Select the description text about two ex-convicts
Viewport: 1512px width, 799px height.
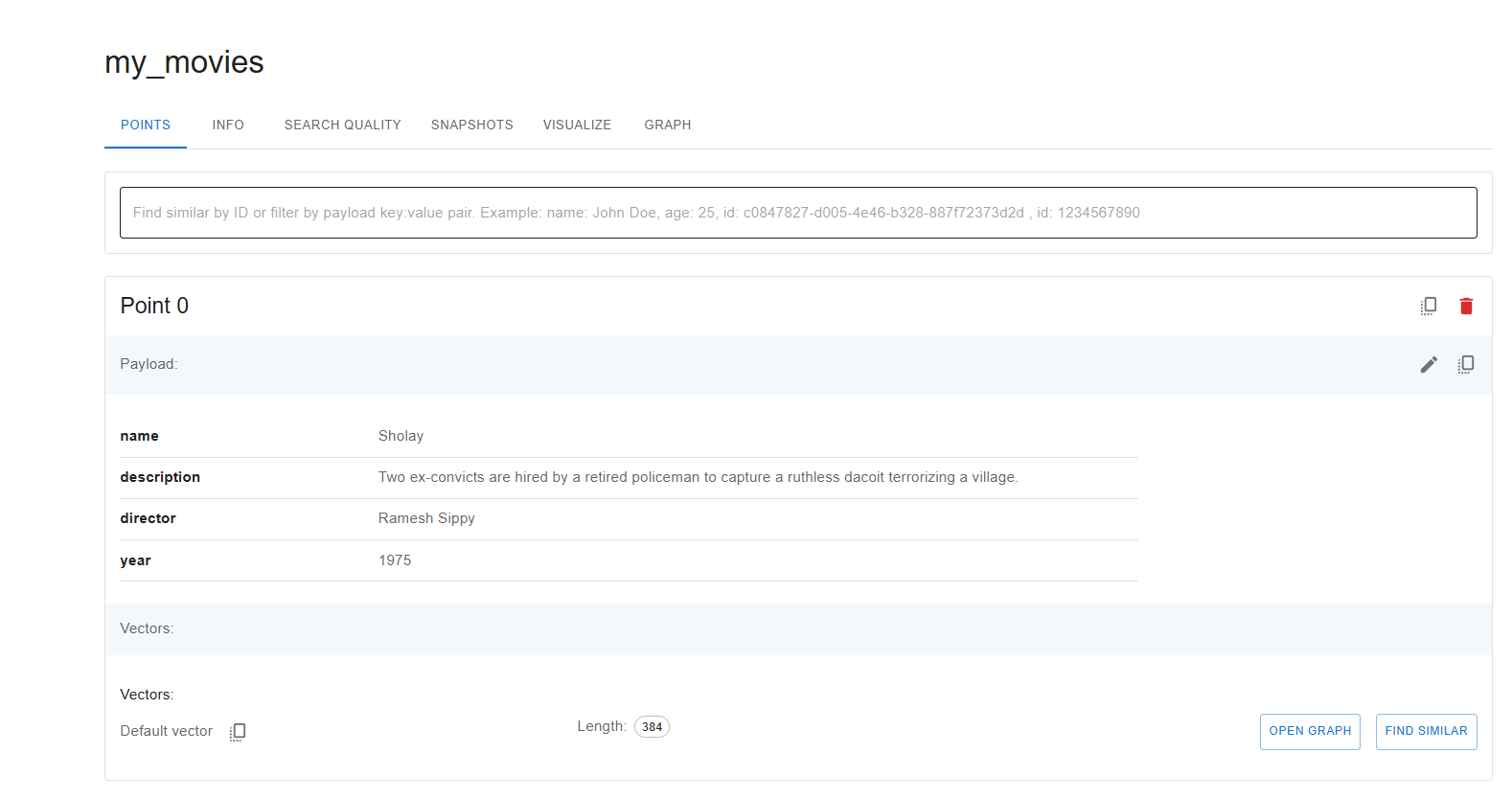[x=698, y=477]
